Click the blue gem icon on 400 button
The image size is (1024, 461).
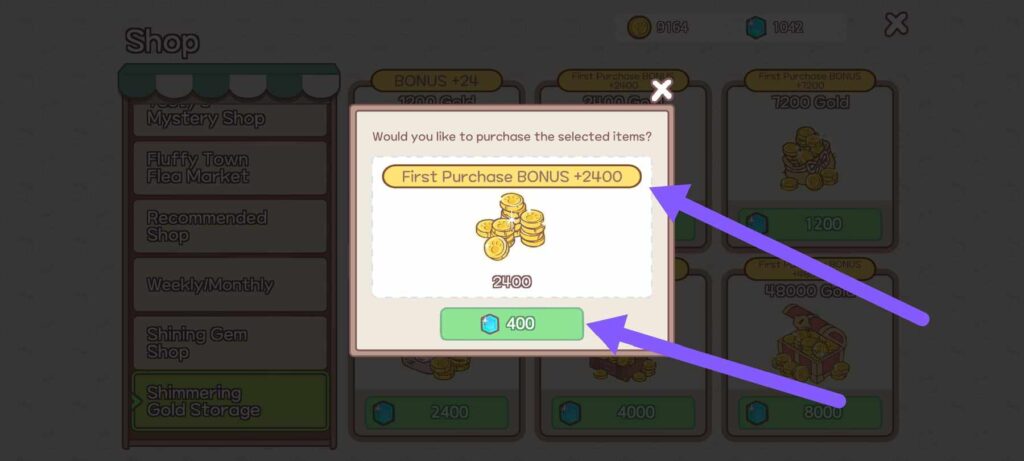490,324
